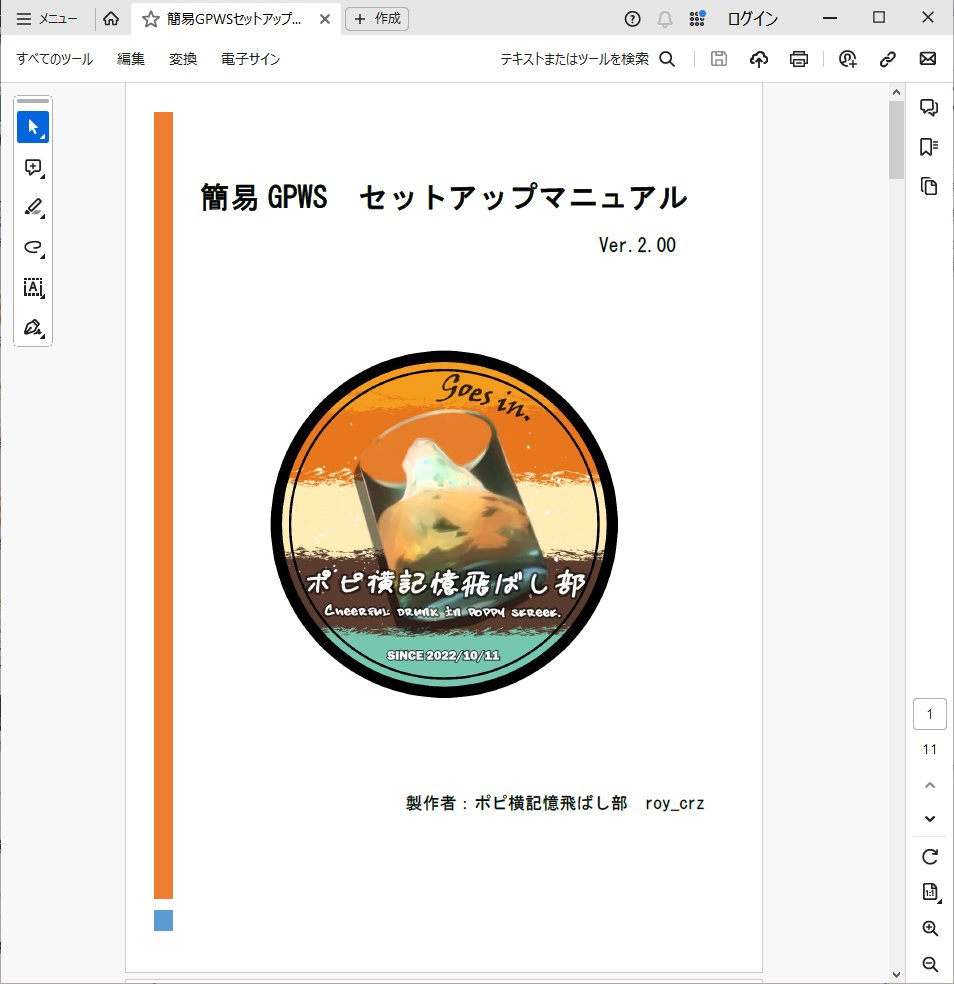
Task: Click the current page number box
Action: (x=930, y=714)
